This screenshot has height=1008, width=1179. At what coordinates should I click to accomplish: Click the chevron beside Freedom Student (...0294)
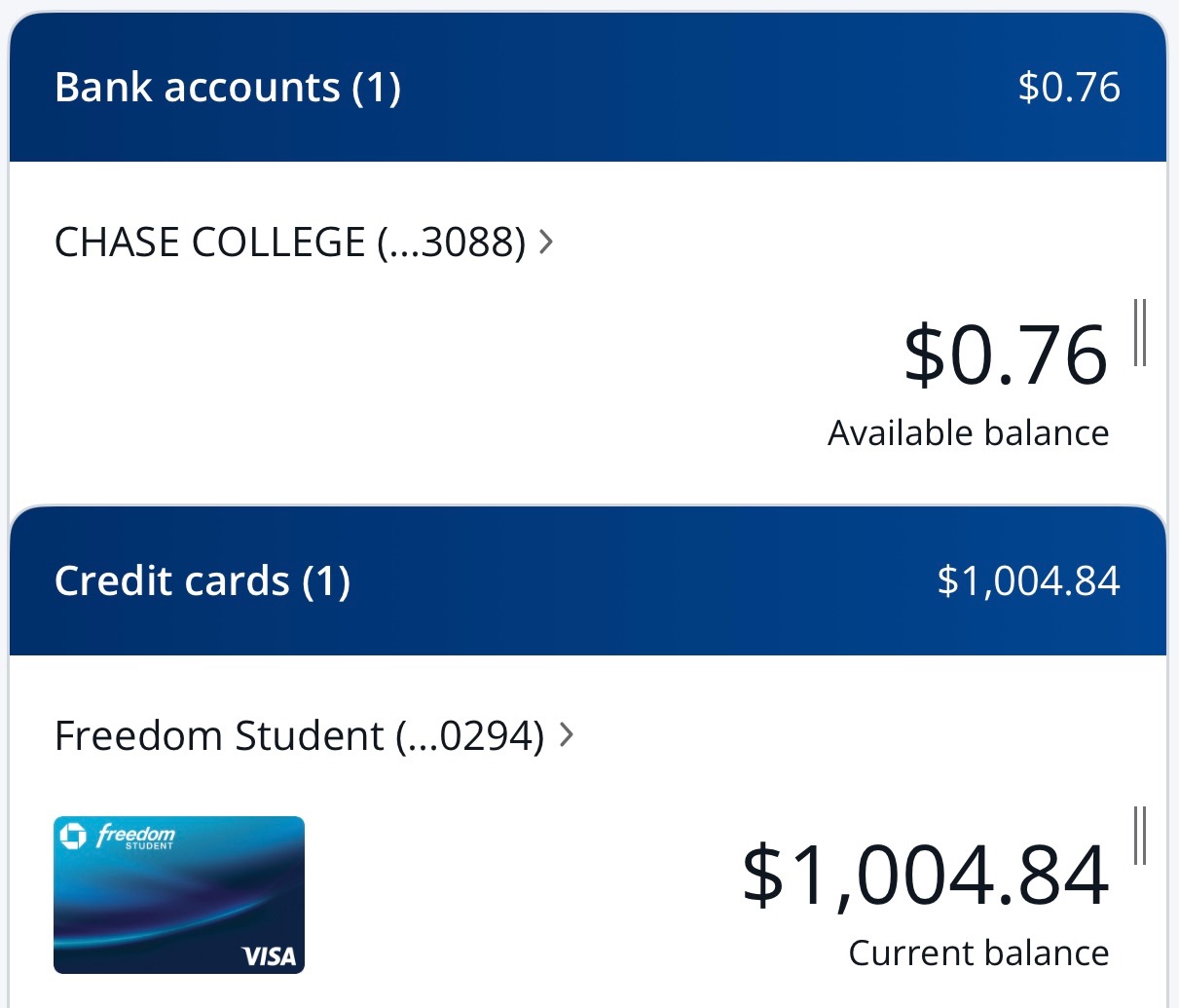[567, 734]
